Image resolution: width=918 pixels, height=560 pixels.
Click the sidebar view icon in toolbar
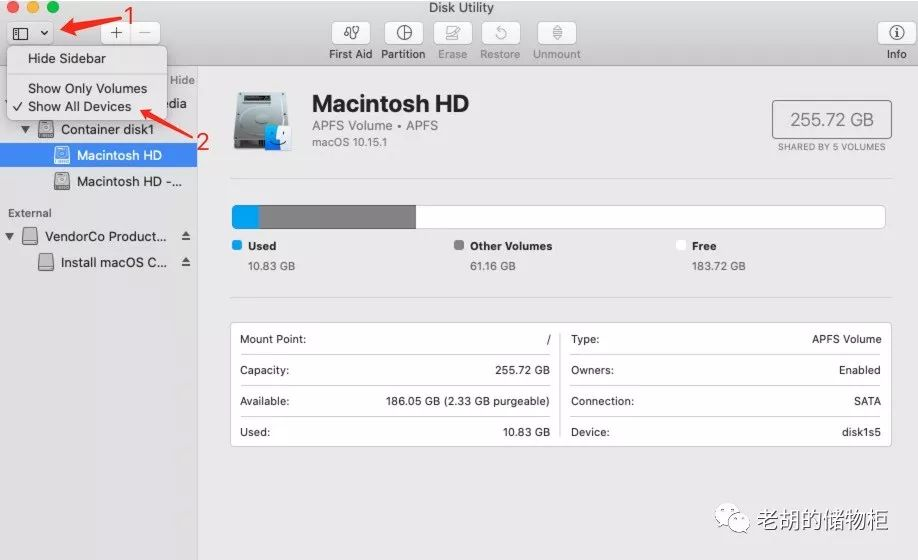20,33
